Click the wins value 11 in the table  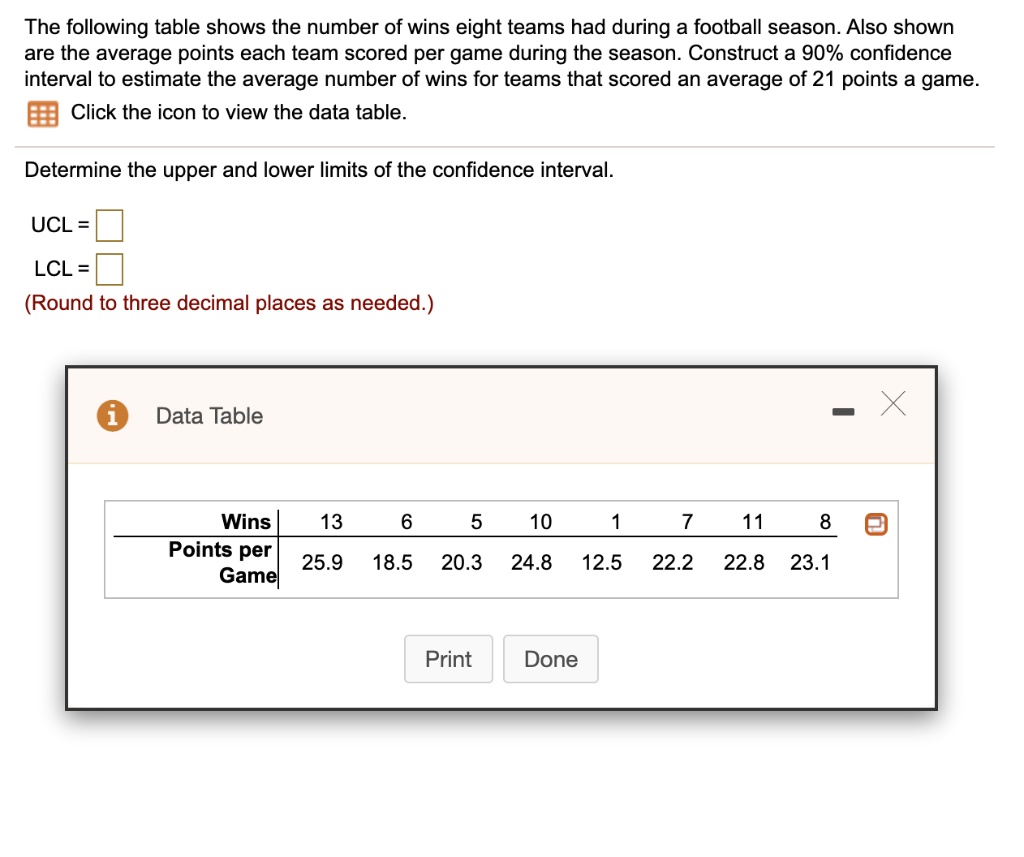click(x=752, y=521)
